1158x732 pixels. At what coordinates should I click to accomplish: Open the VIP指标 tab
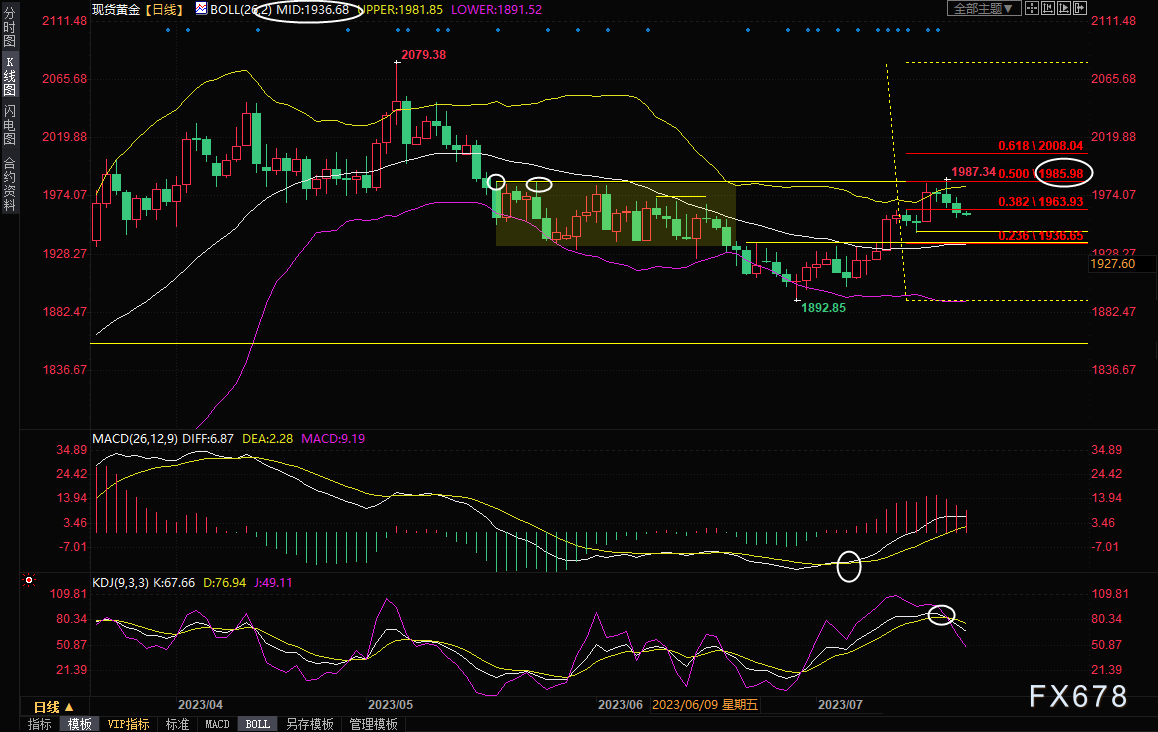(128, 724)
